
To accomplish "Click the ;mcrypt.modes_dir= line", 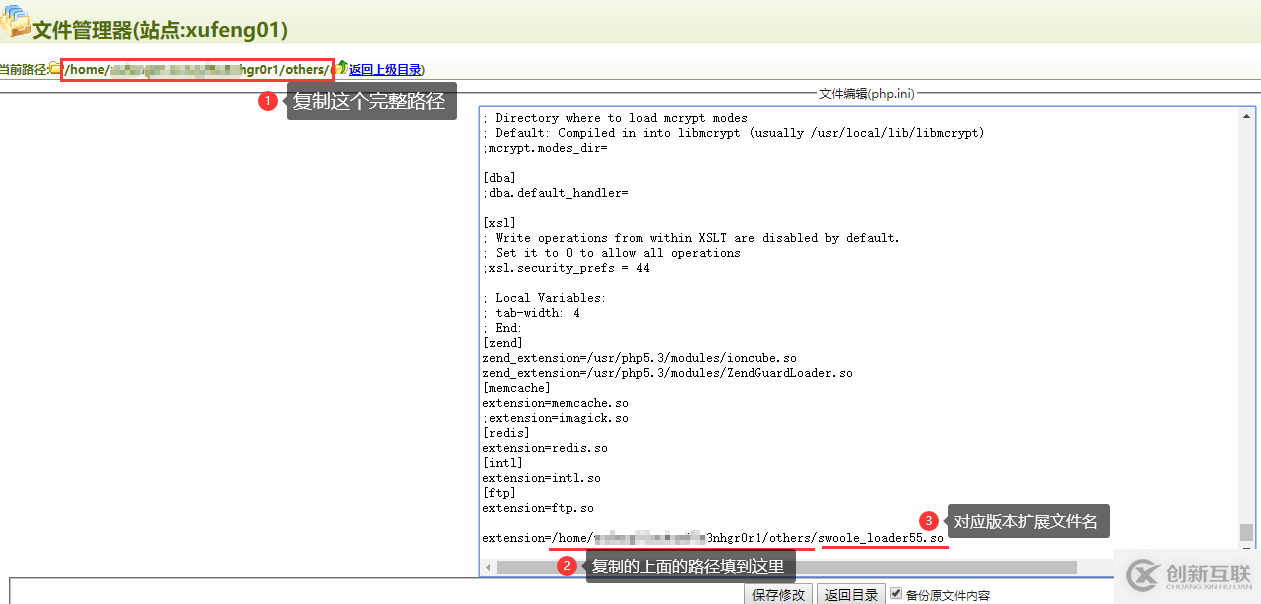I will click(544, 148).
